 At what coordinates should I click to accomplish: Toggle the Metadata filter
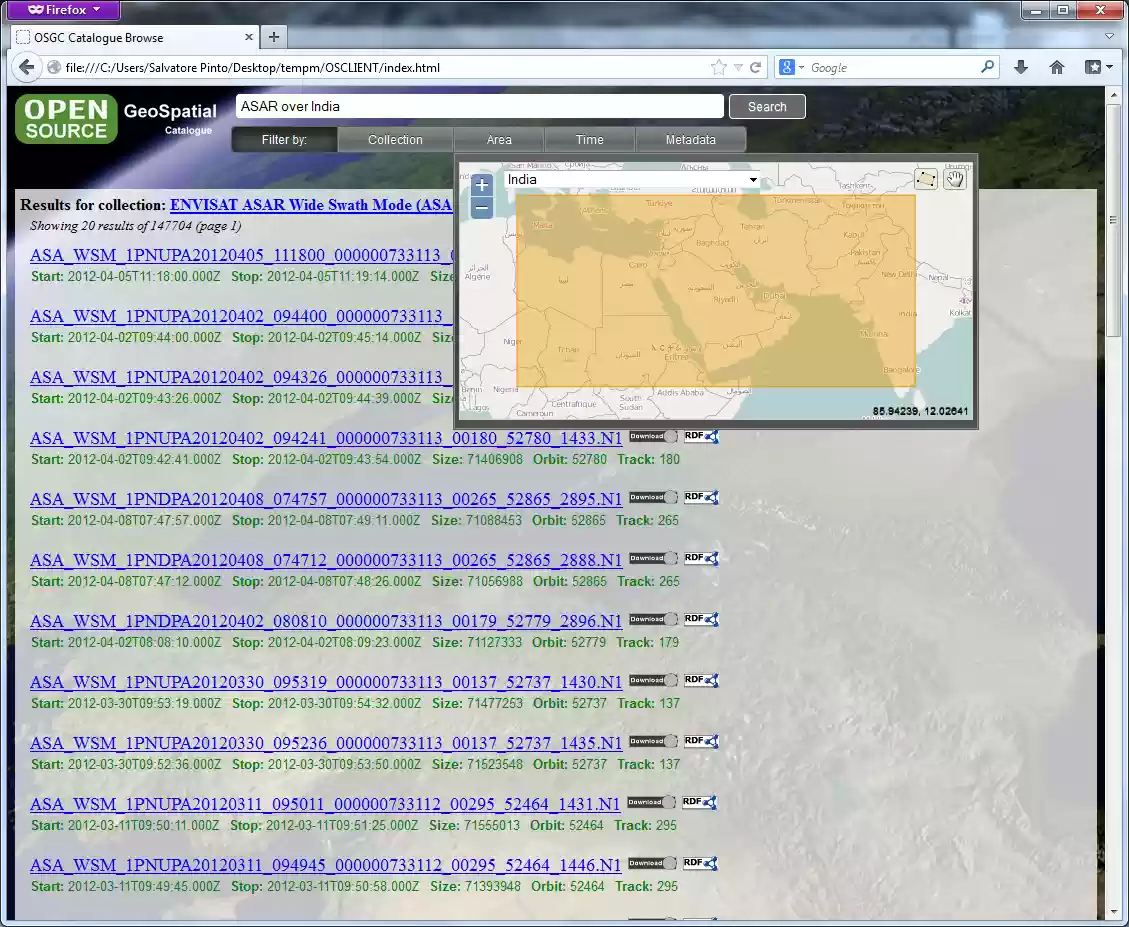pyautogui.click(x=691, y=140)
